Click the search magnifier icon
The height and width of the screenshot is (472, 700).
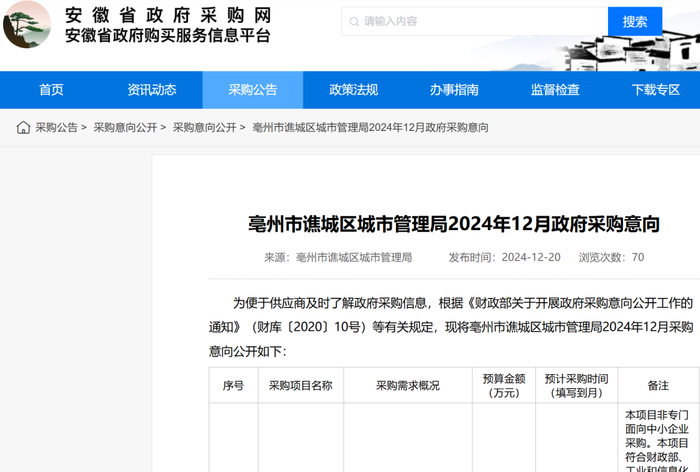[x=354, y=21]
